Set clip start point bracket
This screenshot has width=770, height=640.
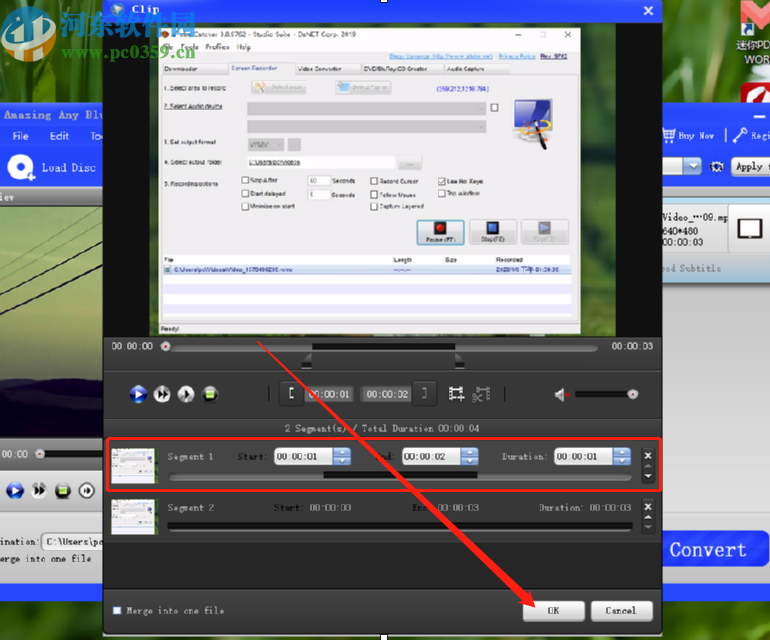tap(291, 393)
